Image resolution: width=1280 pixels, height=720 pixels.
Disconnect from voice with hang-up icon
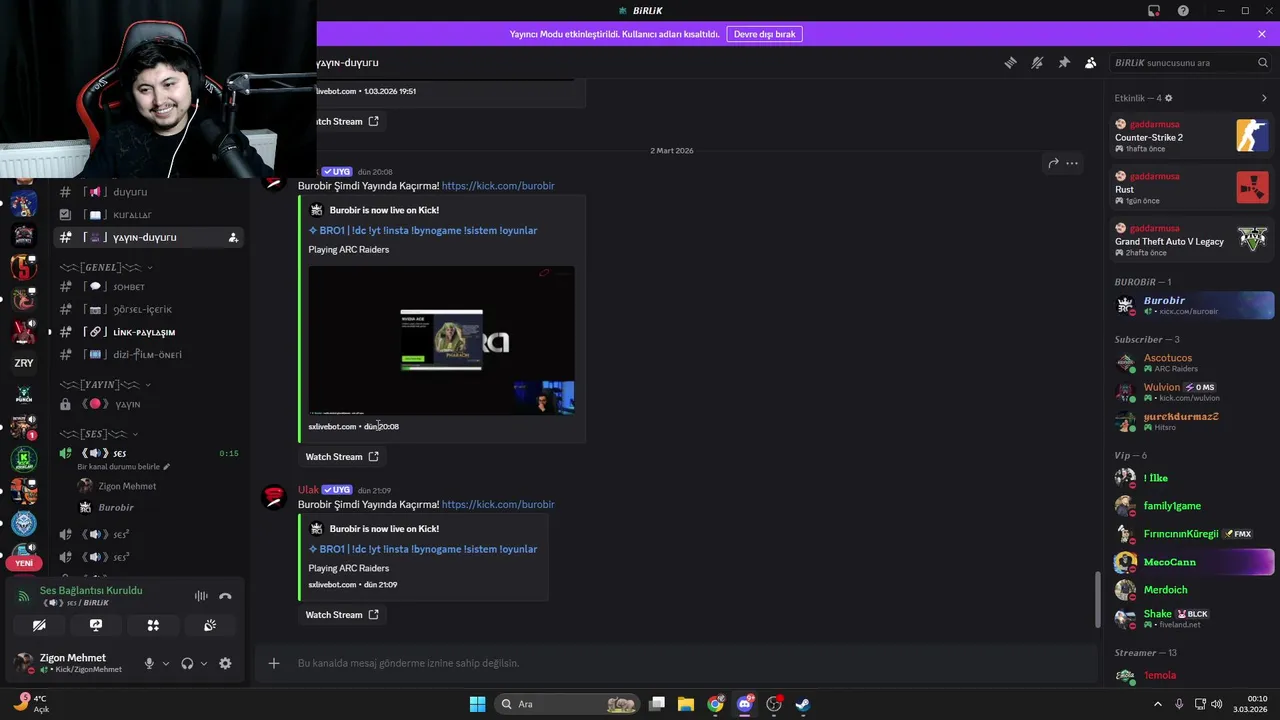[x=225, y=596]
